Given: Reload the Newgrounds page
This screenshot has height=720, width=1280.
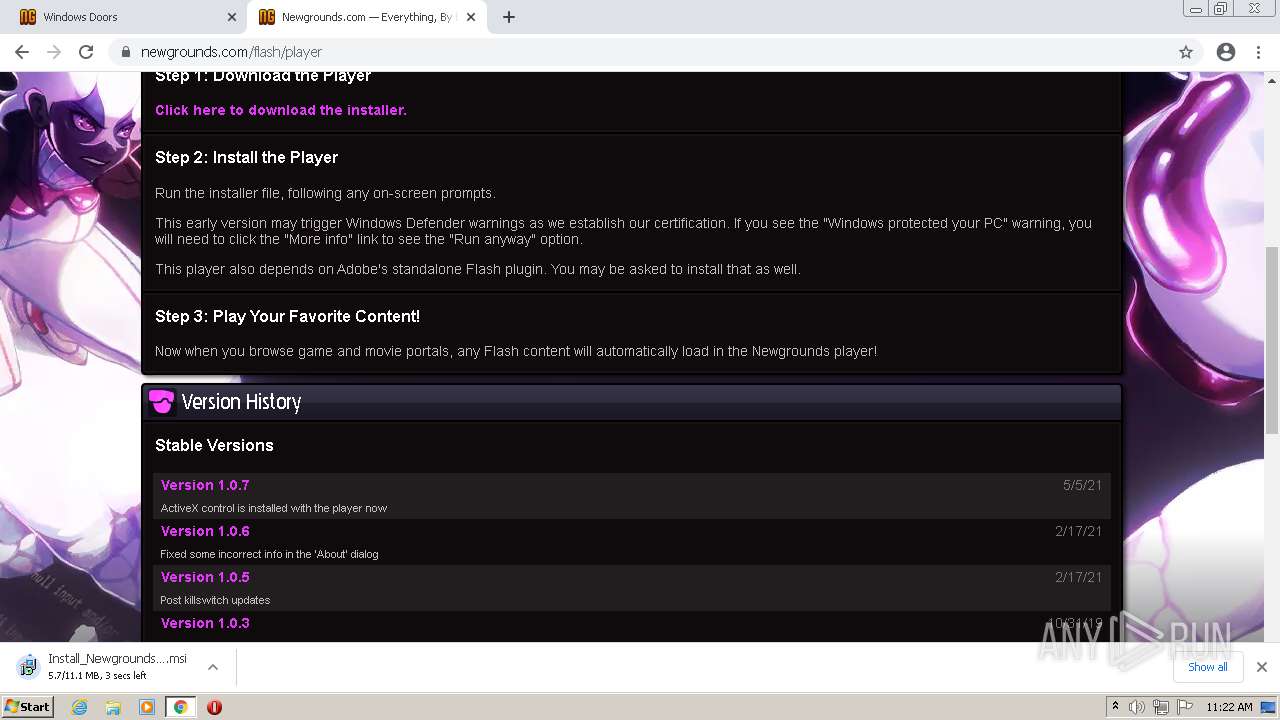Looking at the screenshot, I should (86, 52).
